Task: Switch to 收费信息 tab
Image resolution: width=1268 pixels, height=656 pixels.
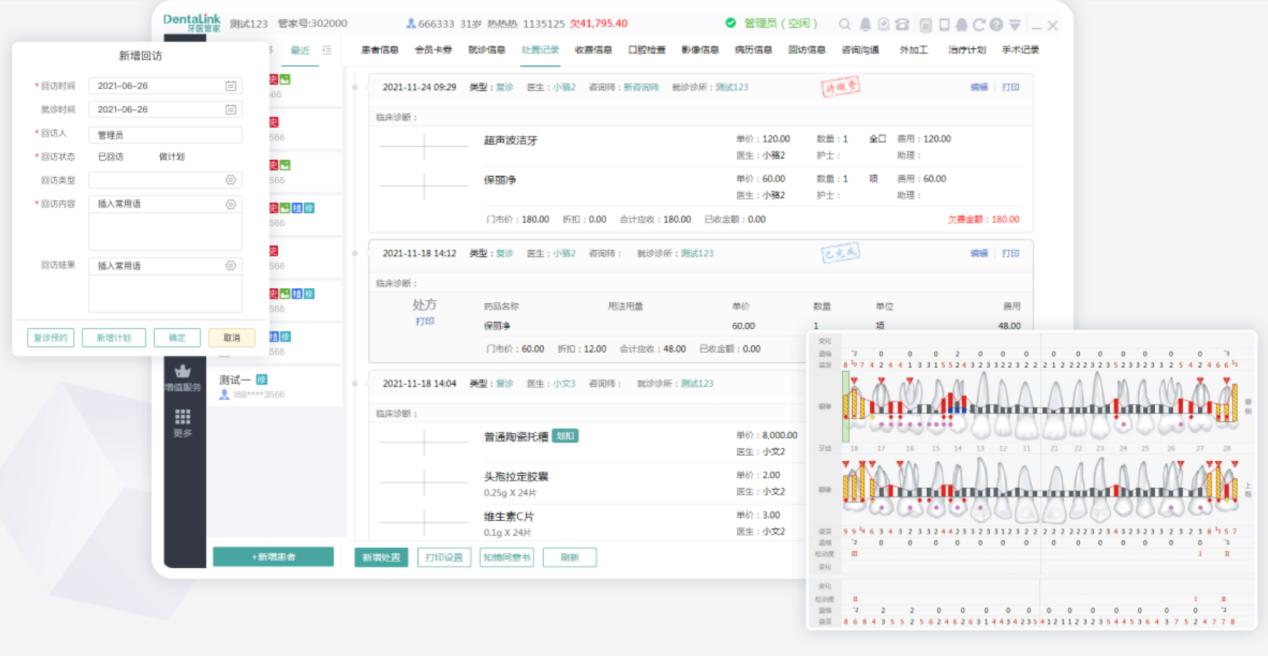Action: pyautogui.click(x=593, y=50)
